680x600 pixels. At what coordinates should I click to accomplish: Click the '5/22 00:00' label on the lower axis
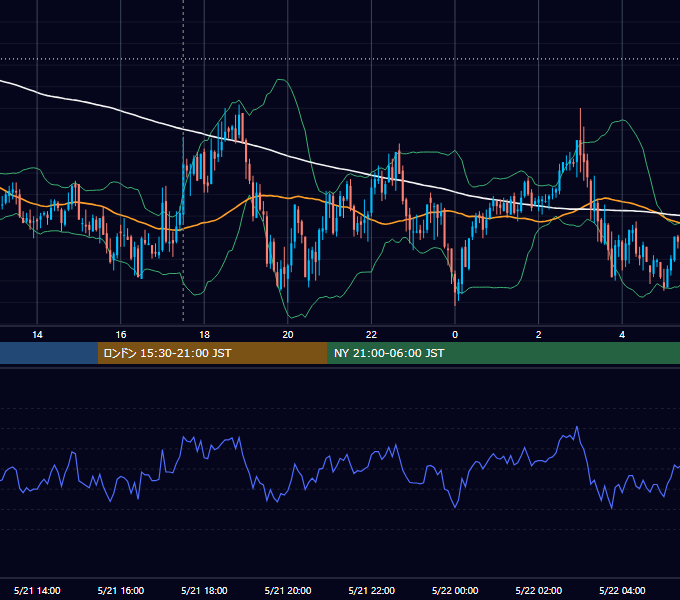pos(455,590)
